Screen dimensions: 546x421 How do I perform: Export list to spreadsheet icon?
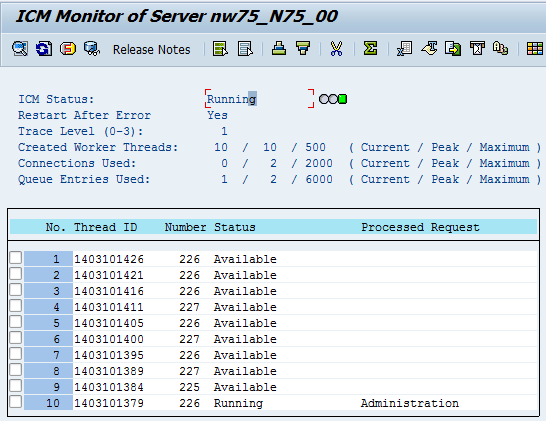[x=404, y=49]
